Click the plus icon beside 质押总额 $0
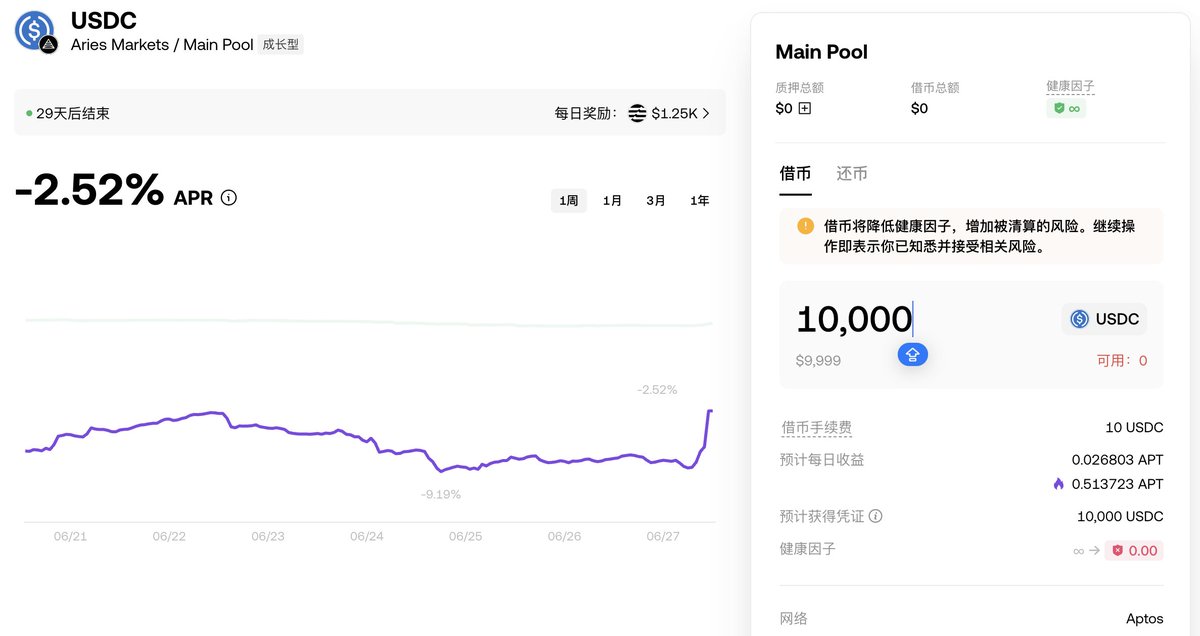The width and height of the screenshot is (1200, 636). point(805,108)
